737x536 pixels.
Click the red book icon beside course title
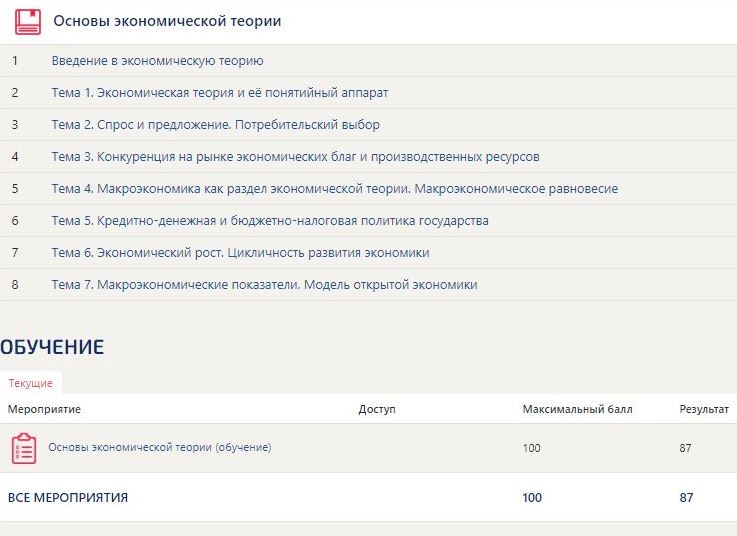point(28,21)
